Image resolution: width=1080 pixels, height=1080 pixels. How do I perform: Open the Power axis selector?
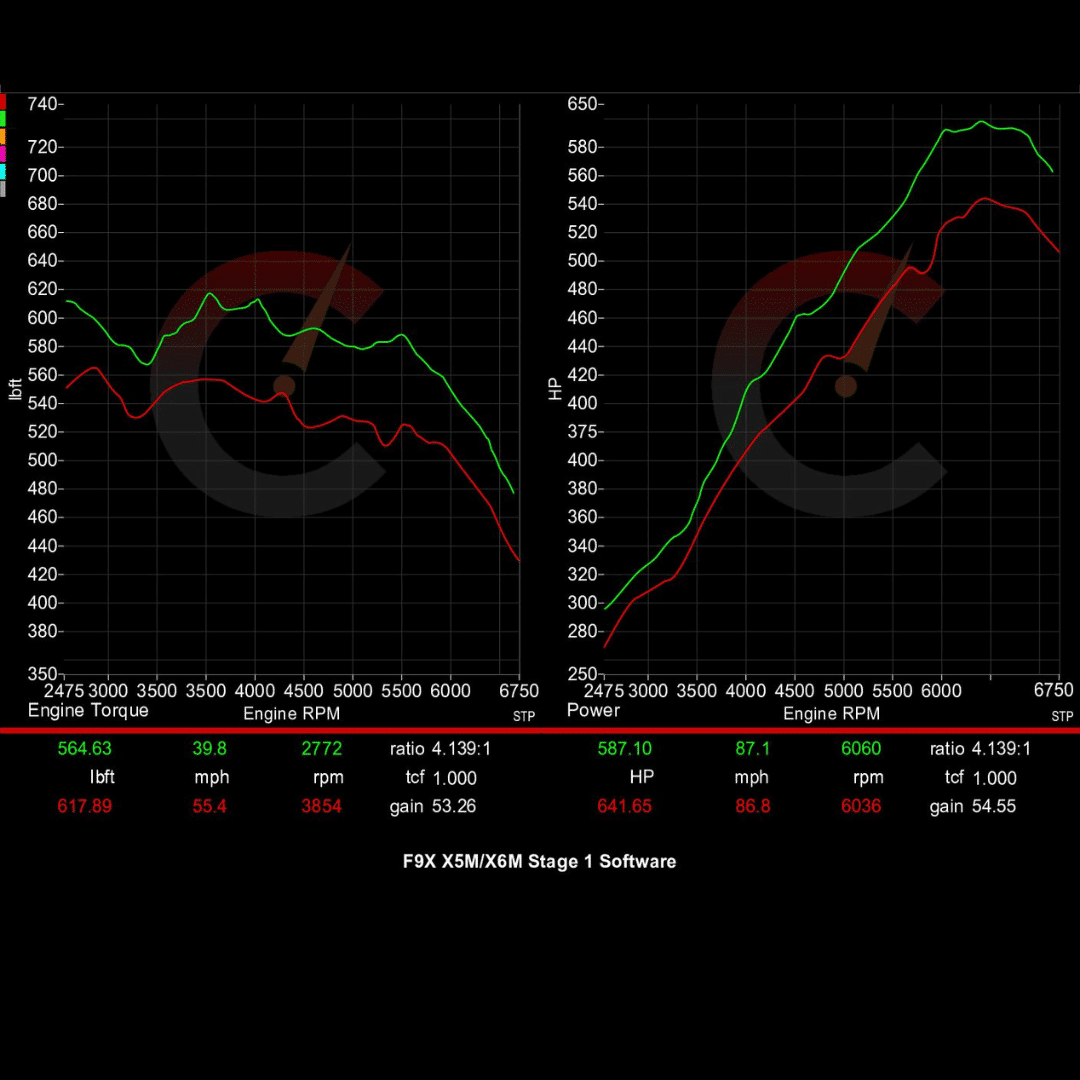593,711
